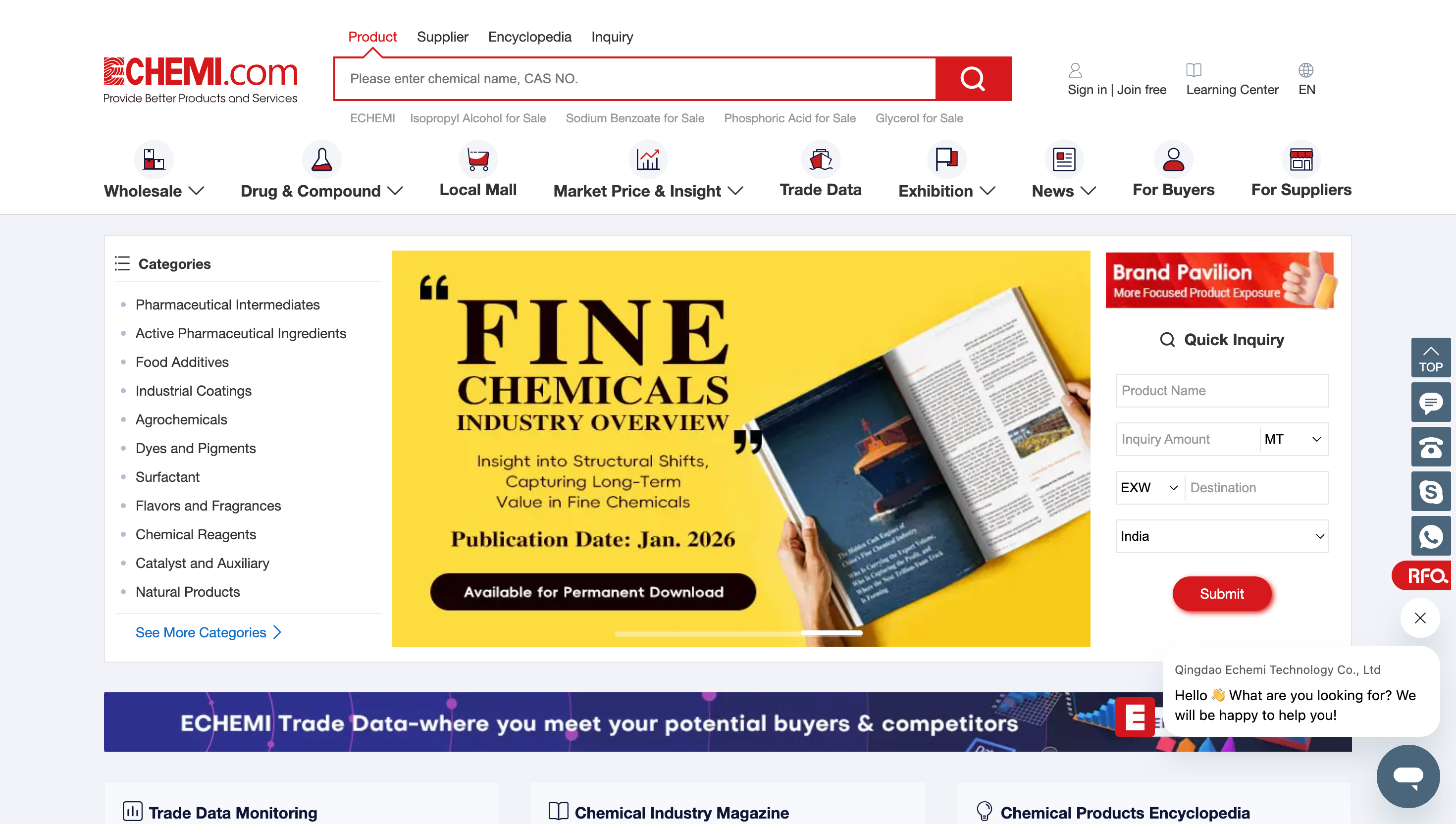The width and height of the screenshot is (1456, 824).
Task: Open the live chat bubble launcher
Action: point(1408,776)
